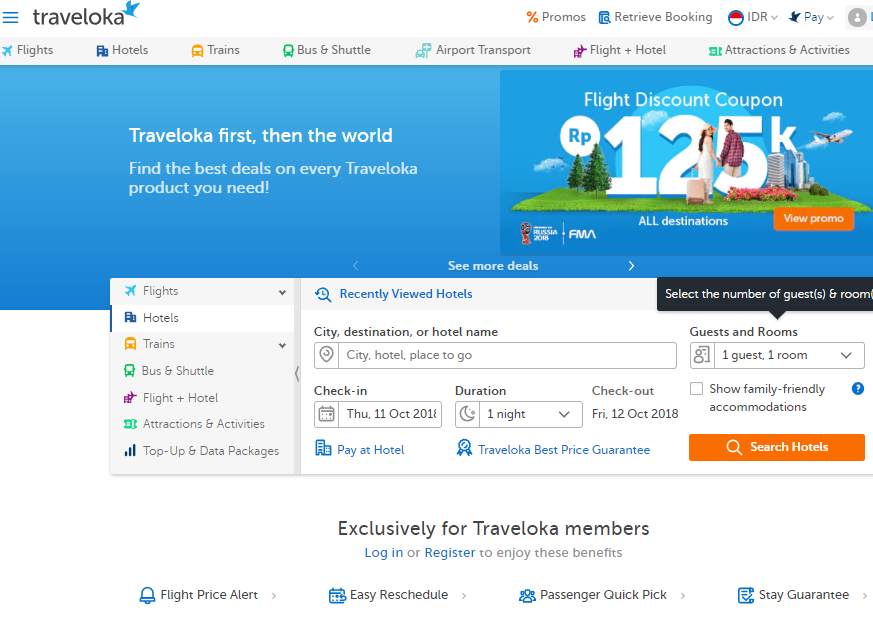The height and width of the screenshot is (620, 873).
Task: Click the Flight Price Alert bell icon
Action: tap(144, 594)
